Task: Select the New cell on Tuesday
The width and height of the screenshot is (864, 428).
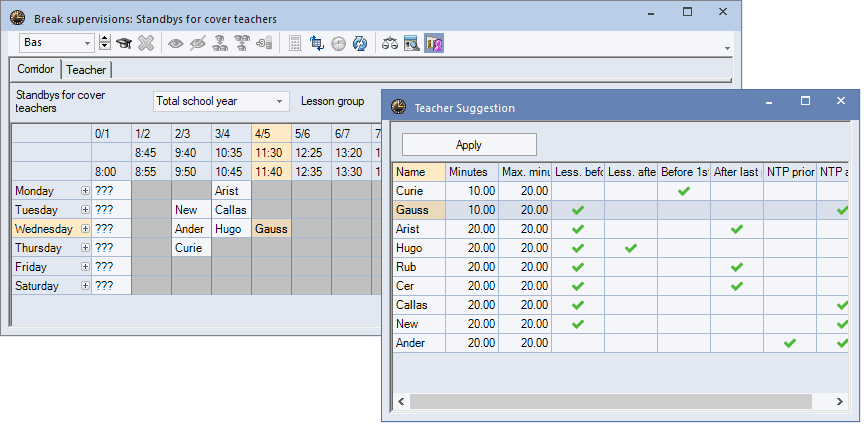Action: [191, 210]
